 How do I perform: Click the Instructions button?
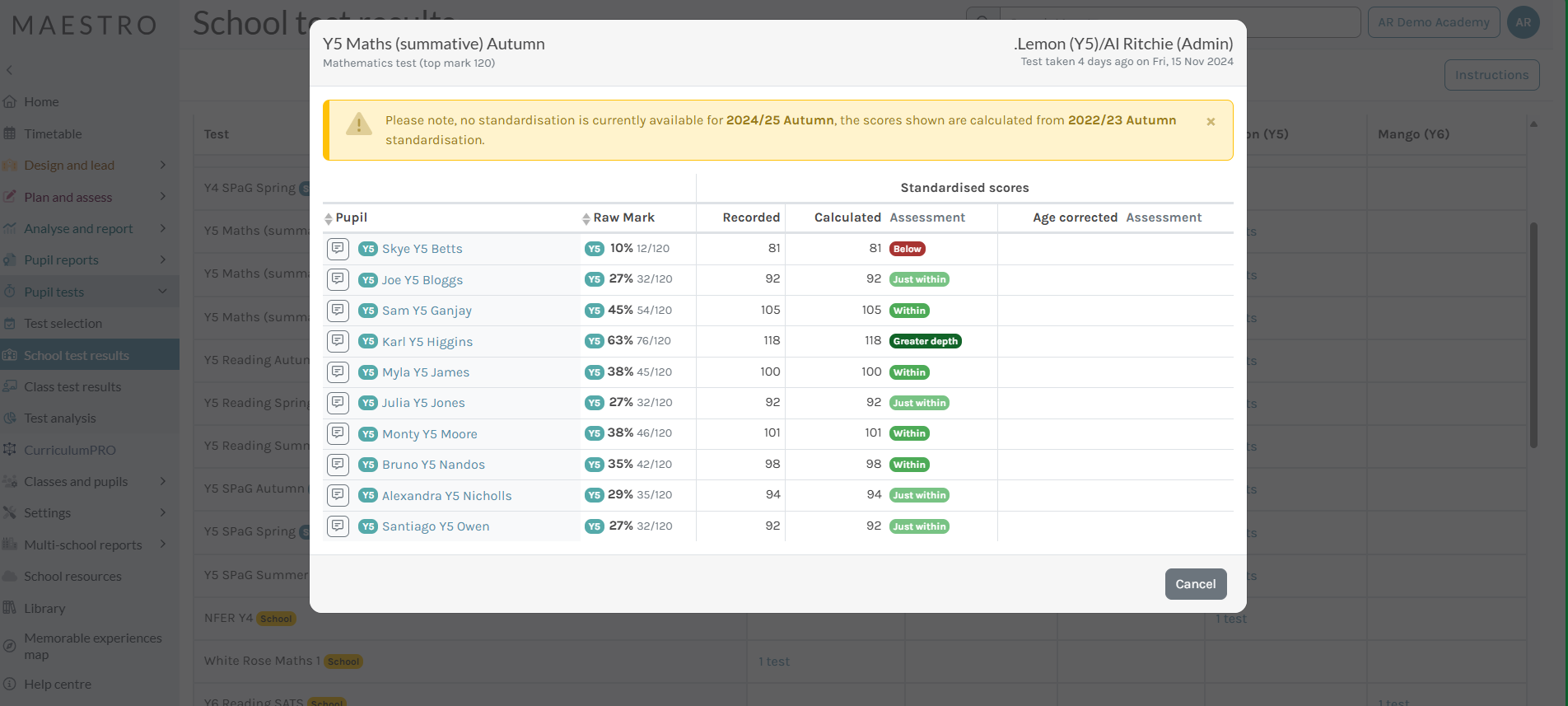pyautogui.click(x=1491, y=75)
